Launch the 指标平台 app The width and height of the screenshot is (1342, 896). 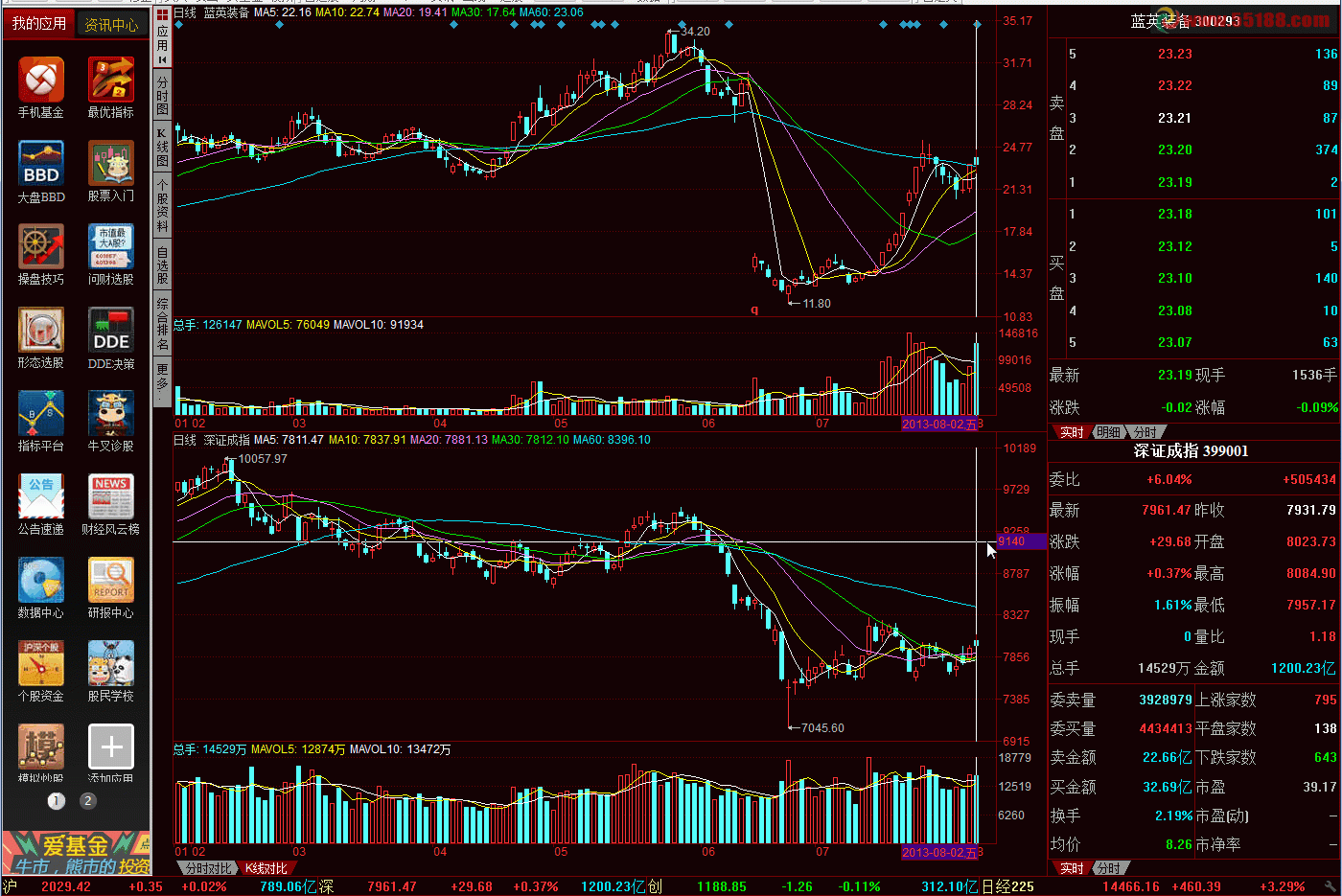pos(41,413)
